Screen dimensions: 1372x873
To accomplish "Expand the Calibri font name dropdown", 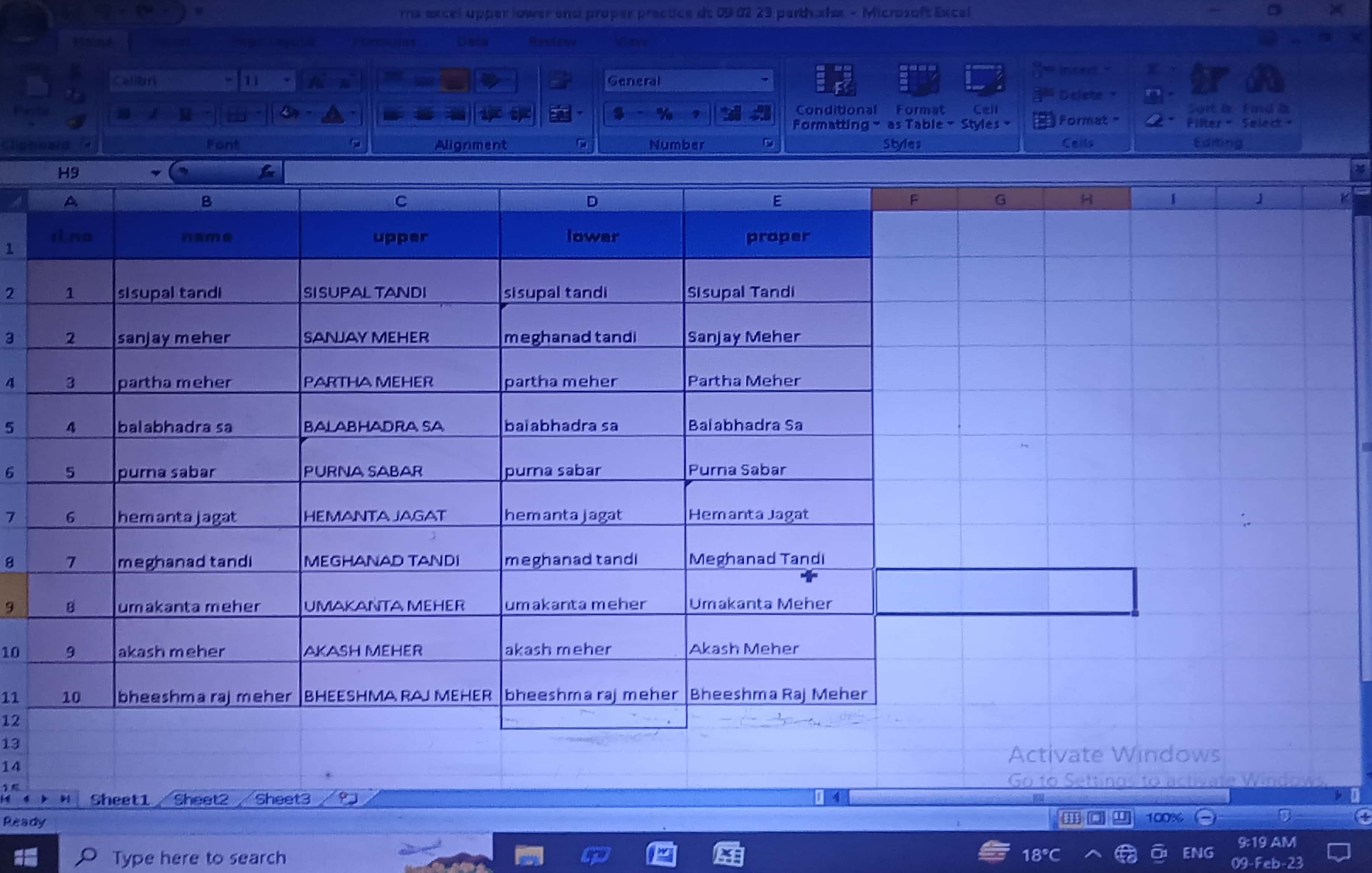I will (228, 80).
